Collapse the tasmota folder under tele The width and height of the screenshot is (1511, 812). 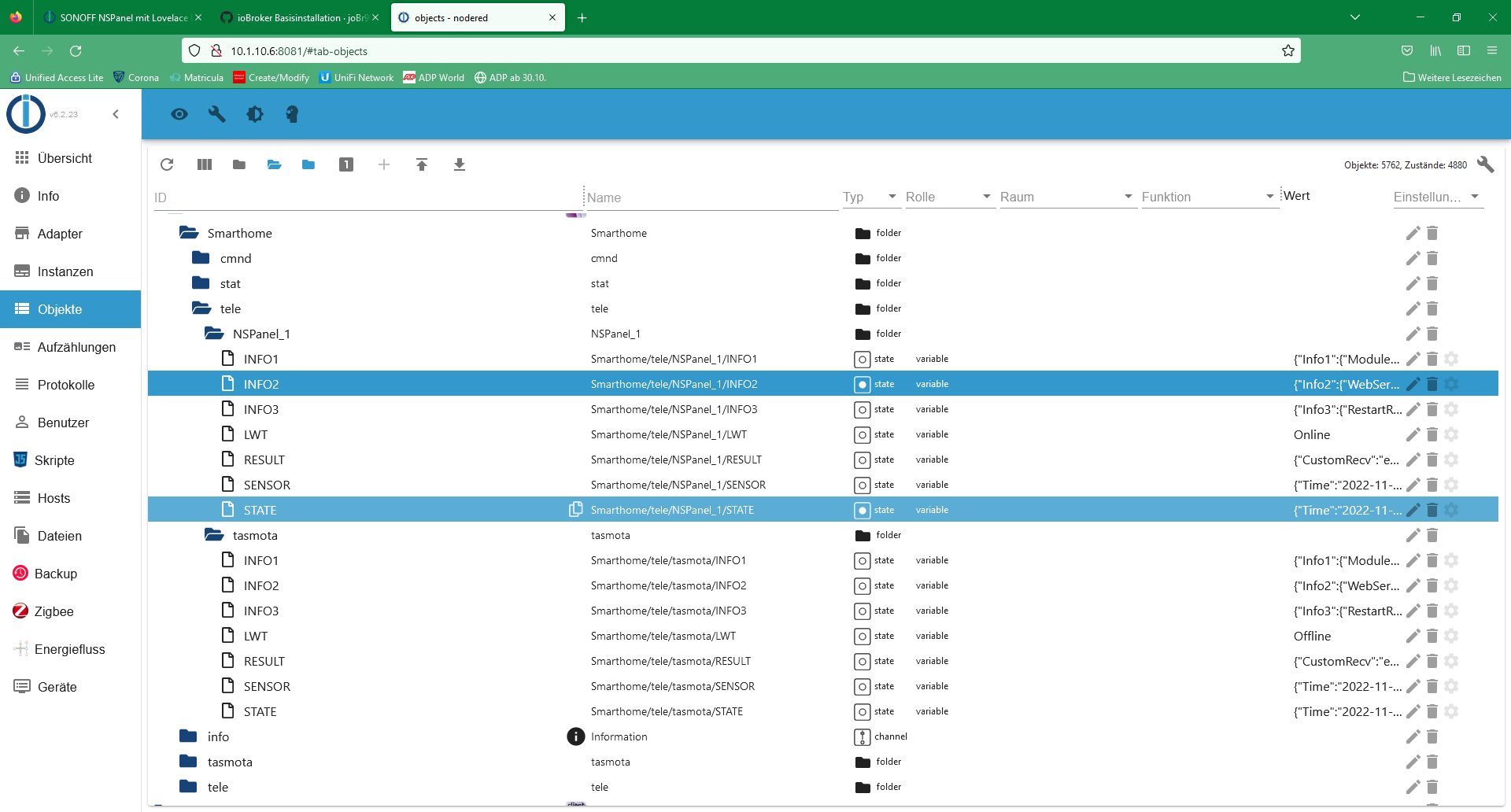pyautogui.click(x=213, y=535)
